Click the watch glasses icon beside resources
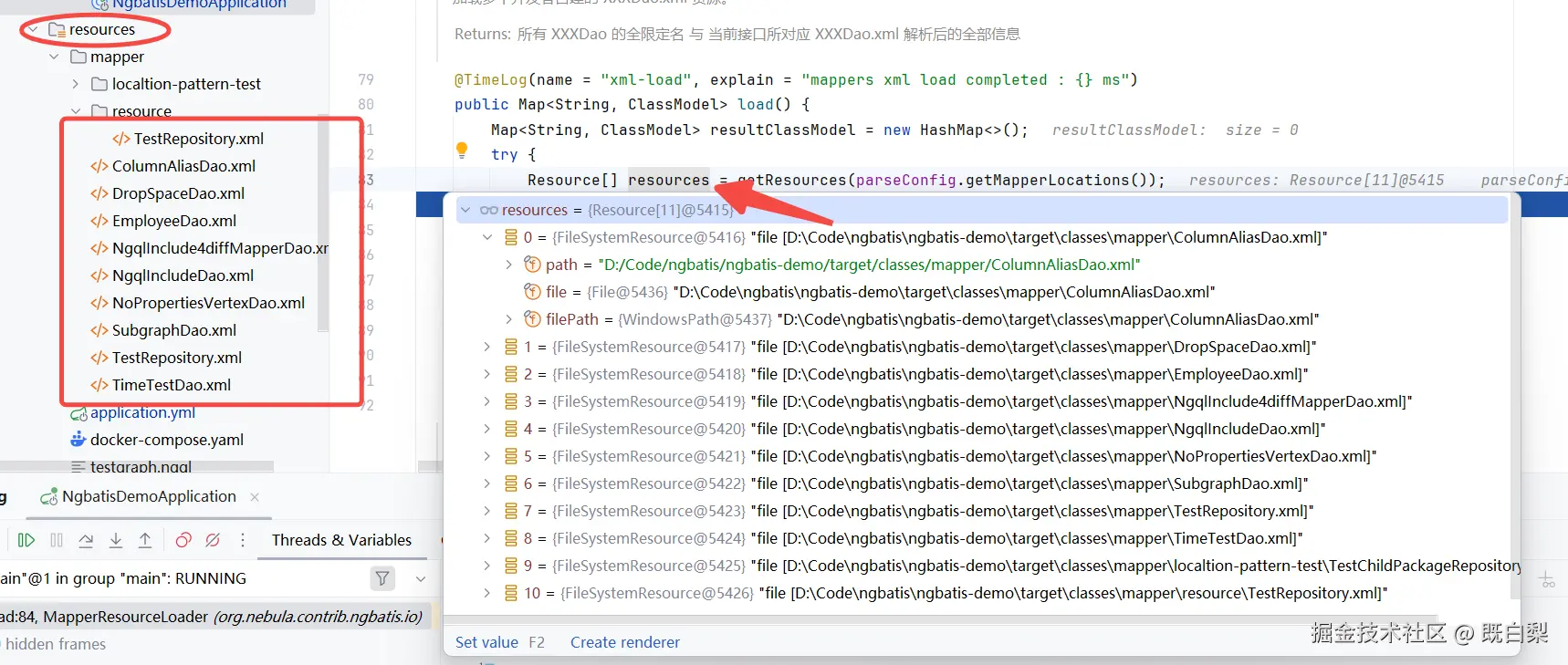 (489, 210)
